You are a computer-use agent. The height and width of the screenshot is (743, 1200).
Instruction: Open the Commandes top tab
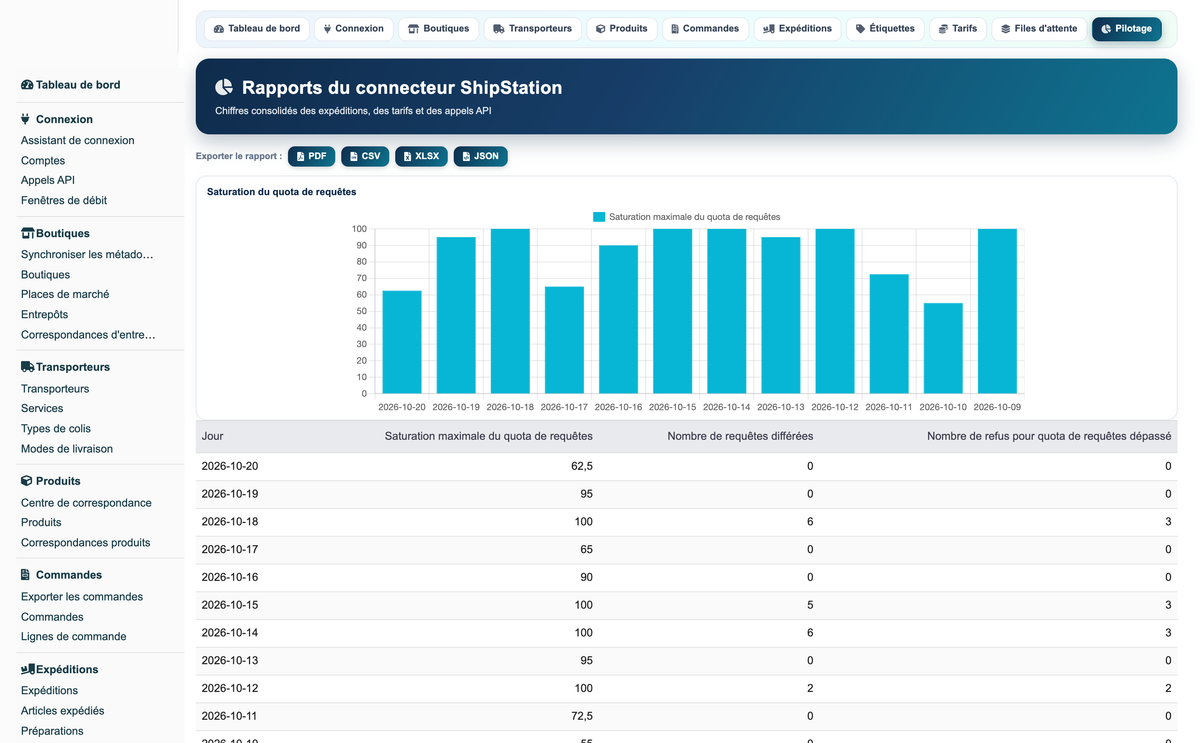coord(705,29)
